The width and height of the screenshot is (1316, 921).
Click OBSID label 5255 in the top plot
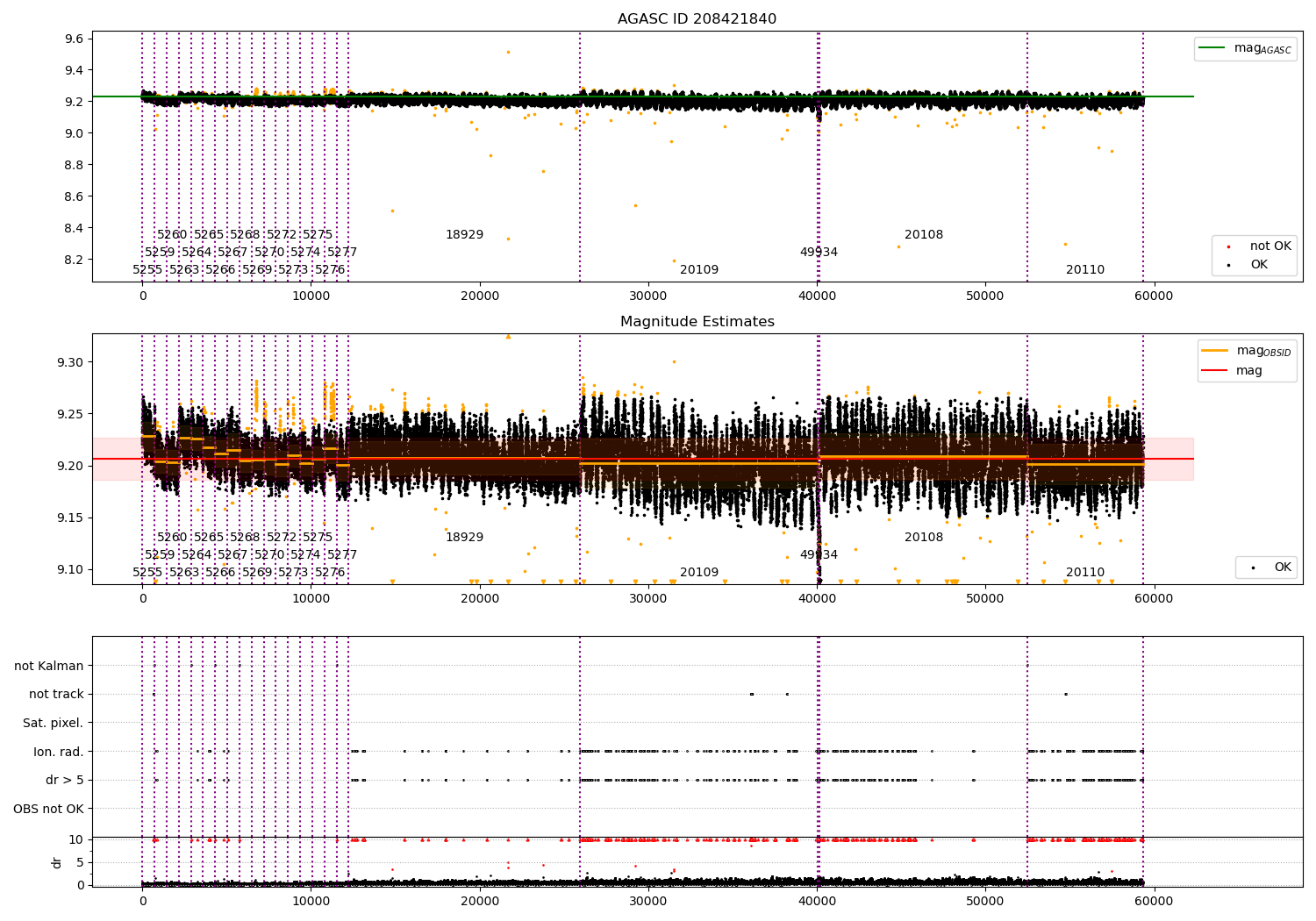[148, 269]
